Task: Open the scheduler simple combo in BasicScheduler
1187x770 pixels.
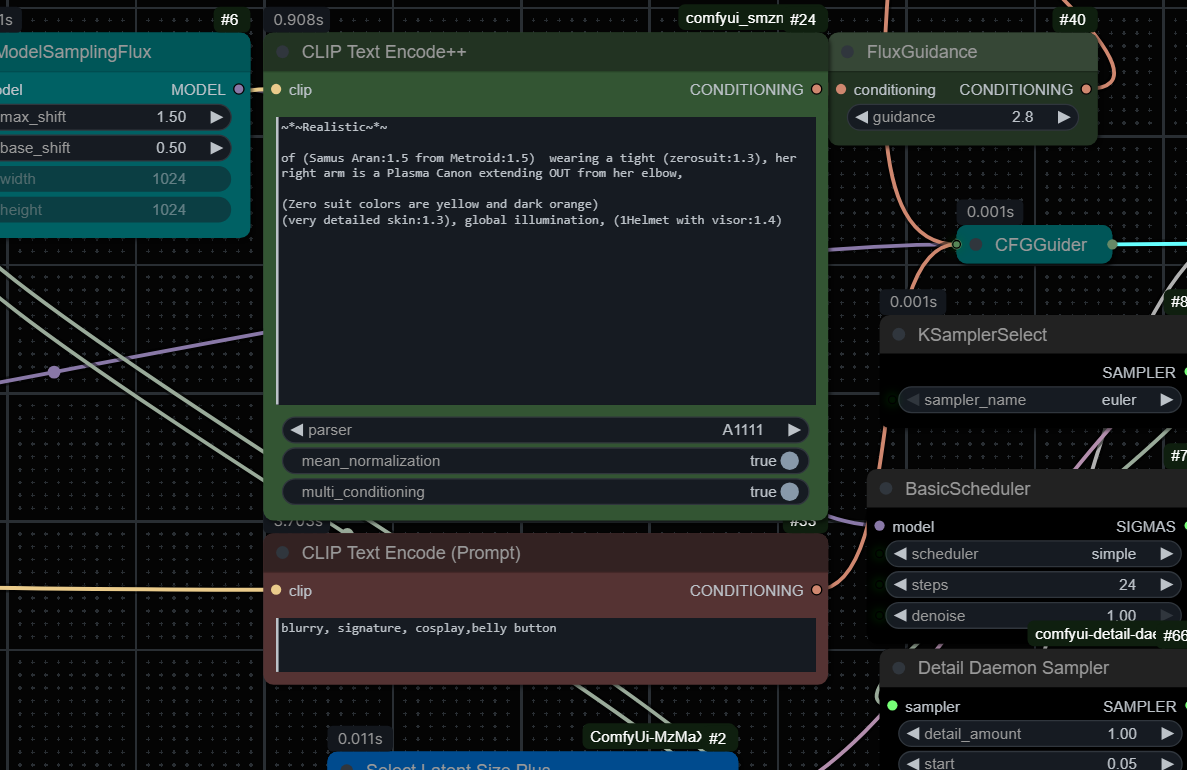Action: click(x=1033, y=554)
